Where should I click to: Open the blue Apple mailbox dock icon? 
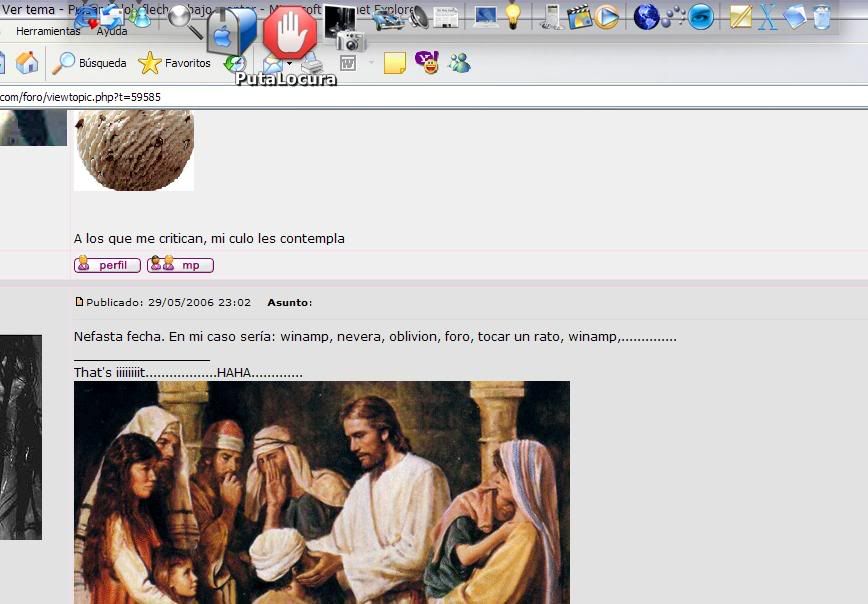pyautogui.click(x=232, y=30)
